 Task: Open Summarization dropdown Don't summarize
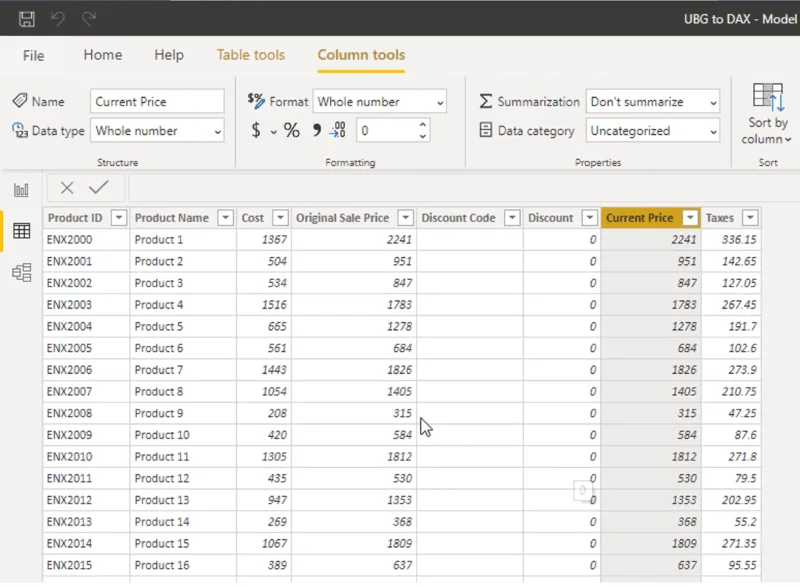click(x=653, y=101)
